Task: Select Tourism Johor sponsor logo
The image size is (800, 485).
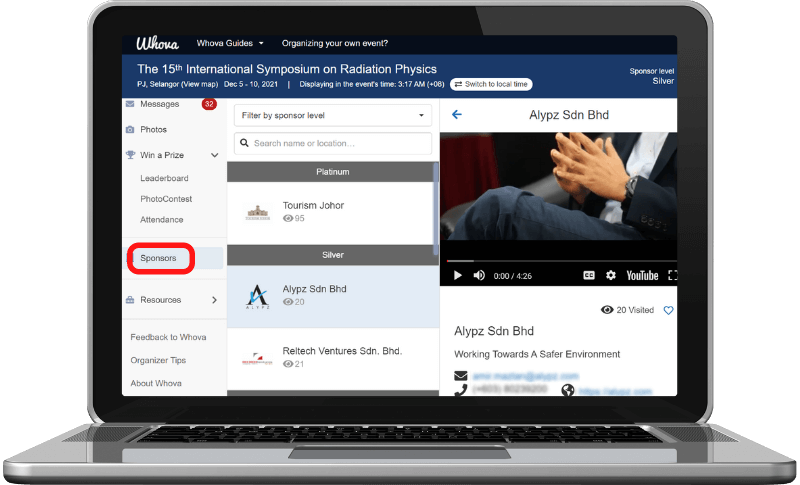Action: pyautogui.click(x=258, y=212)
